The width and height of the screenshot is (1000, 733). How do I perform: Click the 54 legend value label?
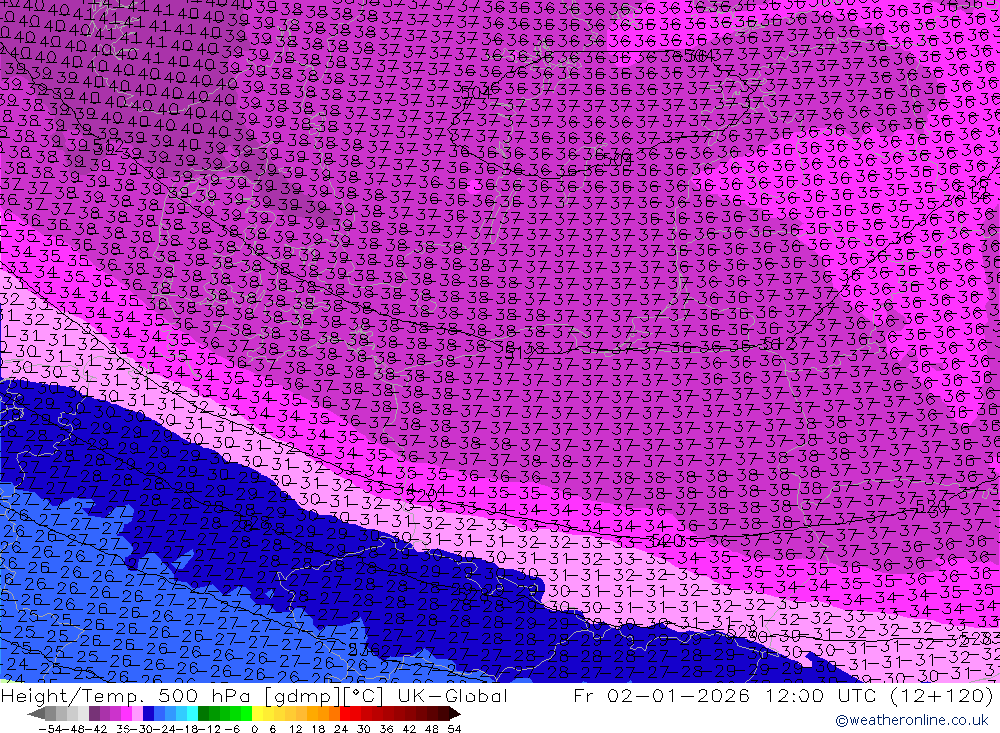(454, 729)
